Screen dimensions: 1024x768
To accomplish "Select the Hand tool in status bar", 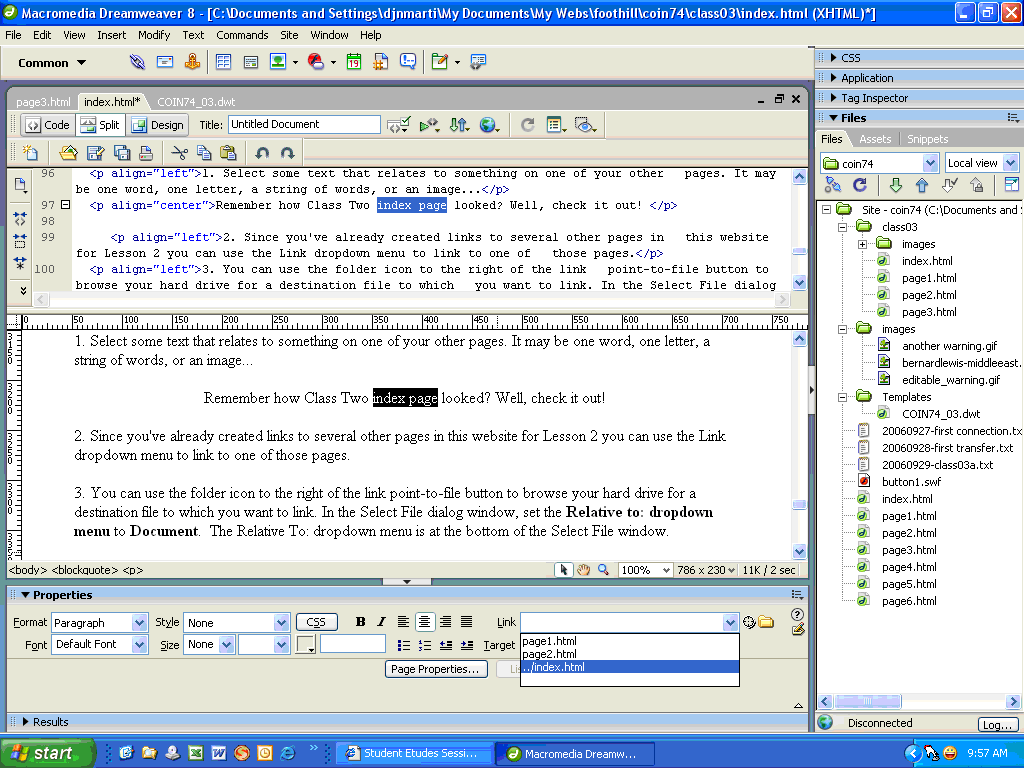I will point(583,569).
